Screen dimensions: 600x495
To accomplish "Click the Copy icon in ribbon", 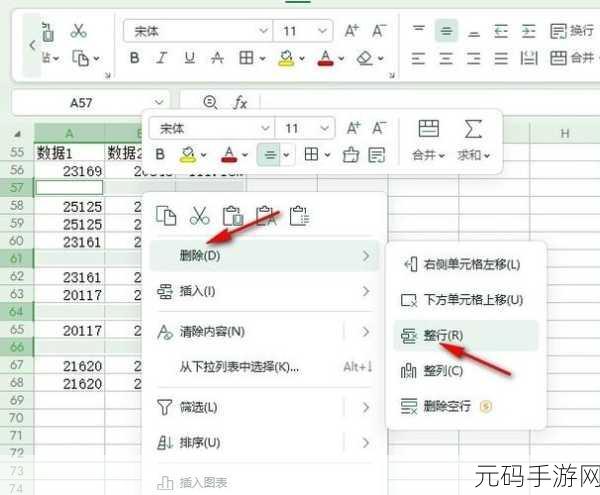I will pyautogui.click(x=81, y=58).
